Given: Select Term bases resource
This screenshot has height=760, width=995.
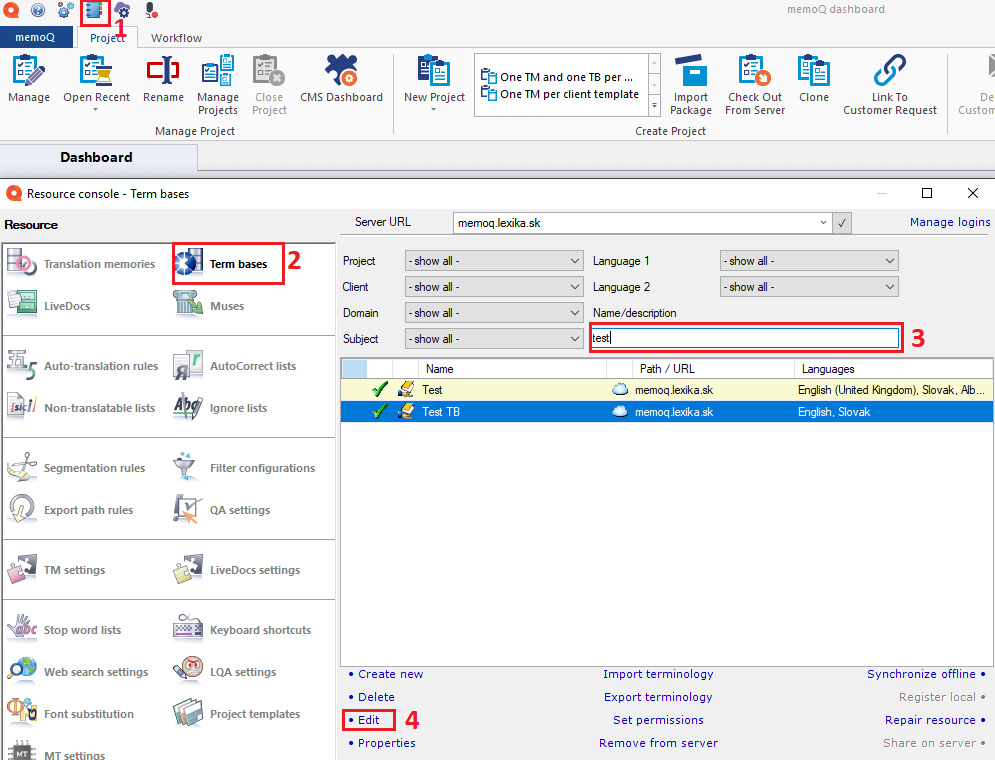Looking at the screenshot, I should (221, 263).
